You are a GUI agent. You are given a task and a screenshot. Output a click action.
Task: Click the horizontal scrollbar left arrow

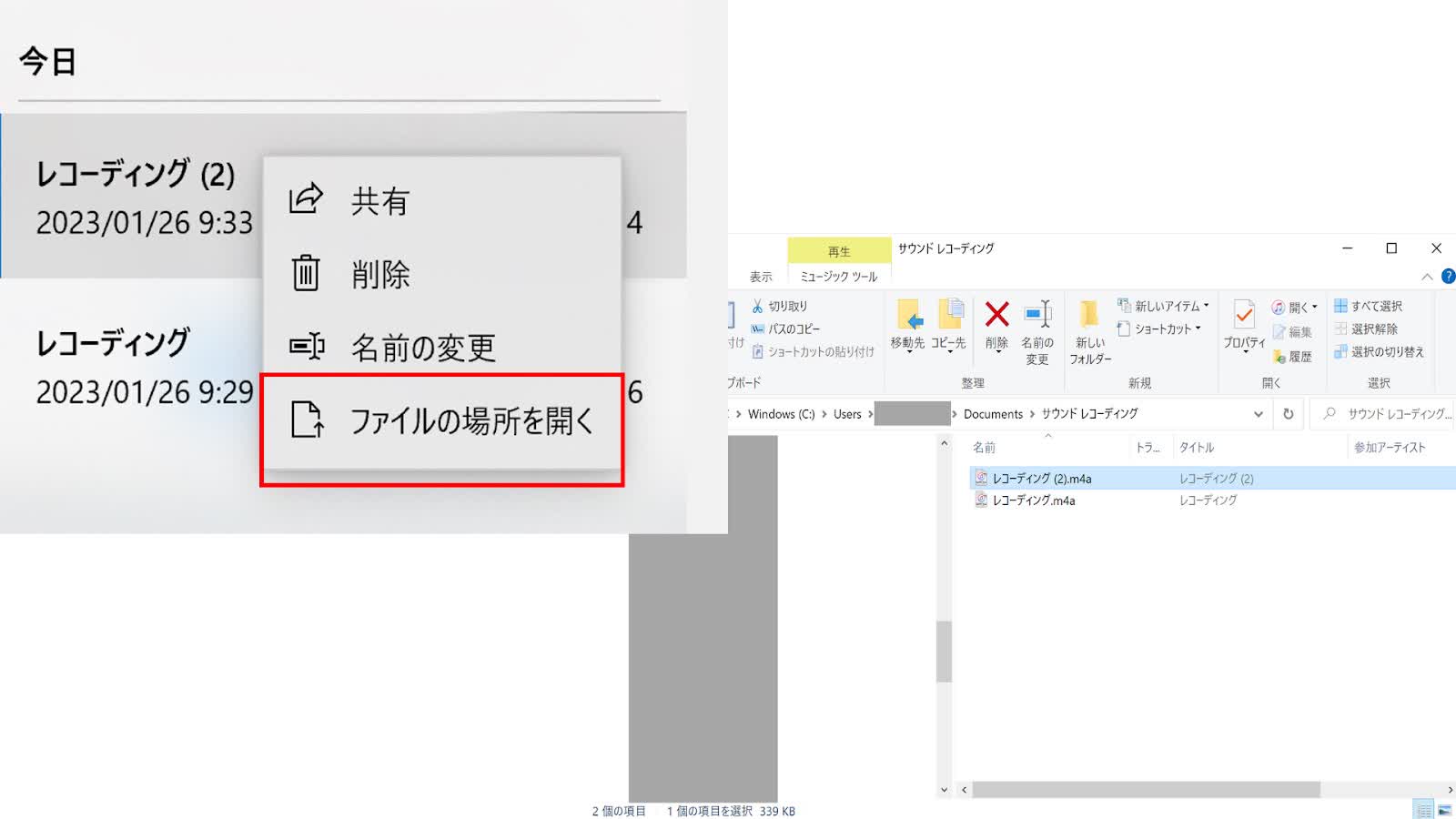[x=964, y=789]
